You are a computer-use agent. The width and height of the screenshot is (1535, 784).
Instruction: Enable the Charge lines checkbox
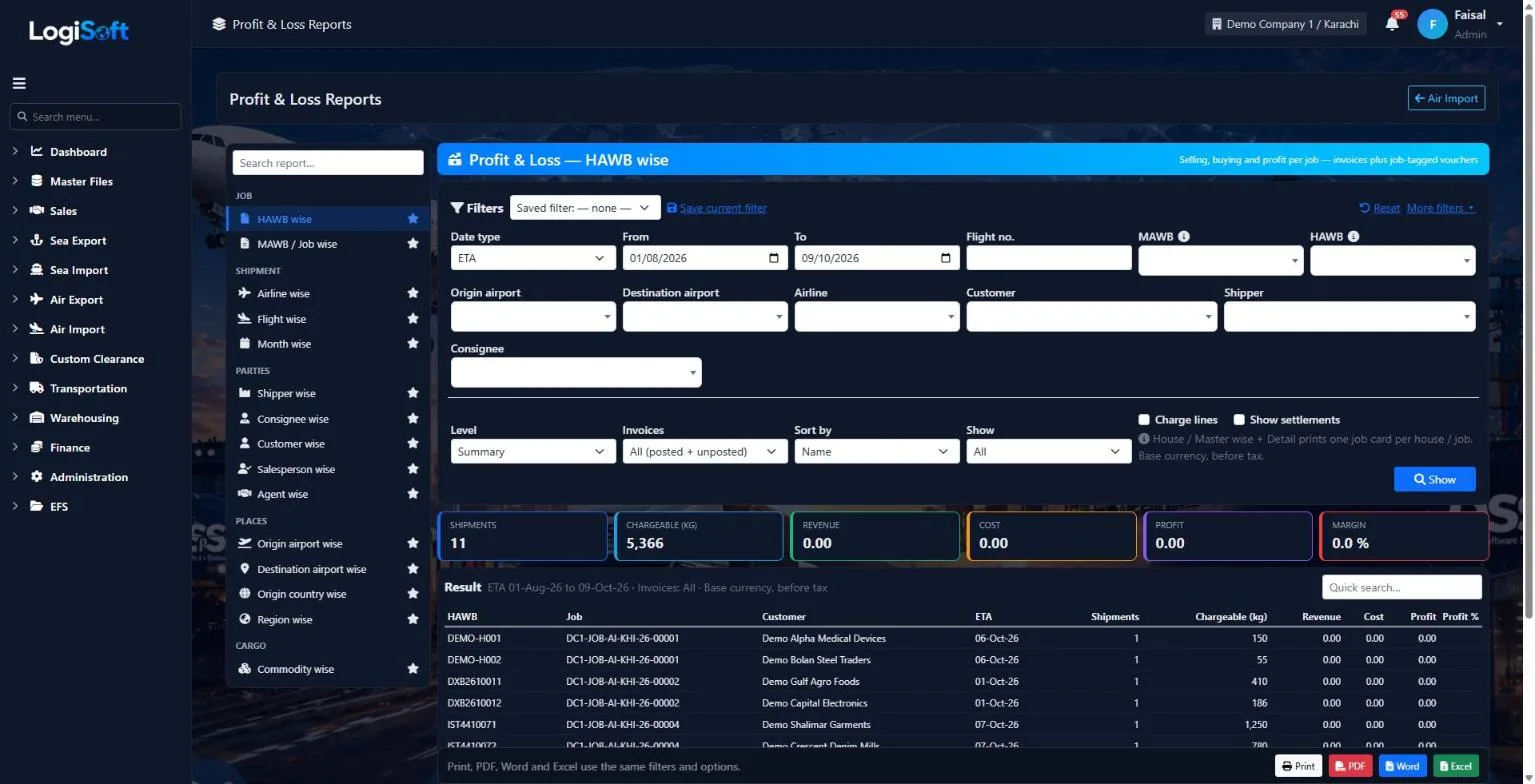pos(1144,420)
